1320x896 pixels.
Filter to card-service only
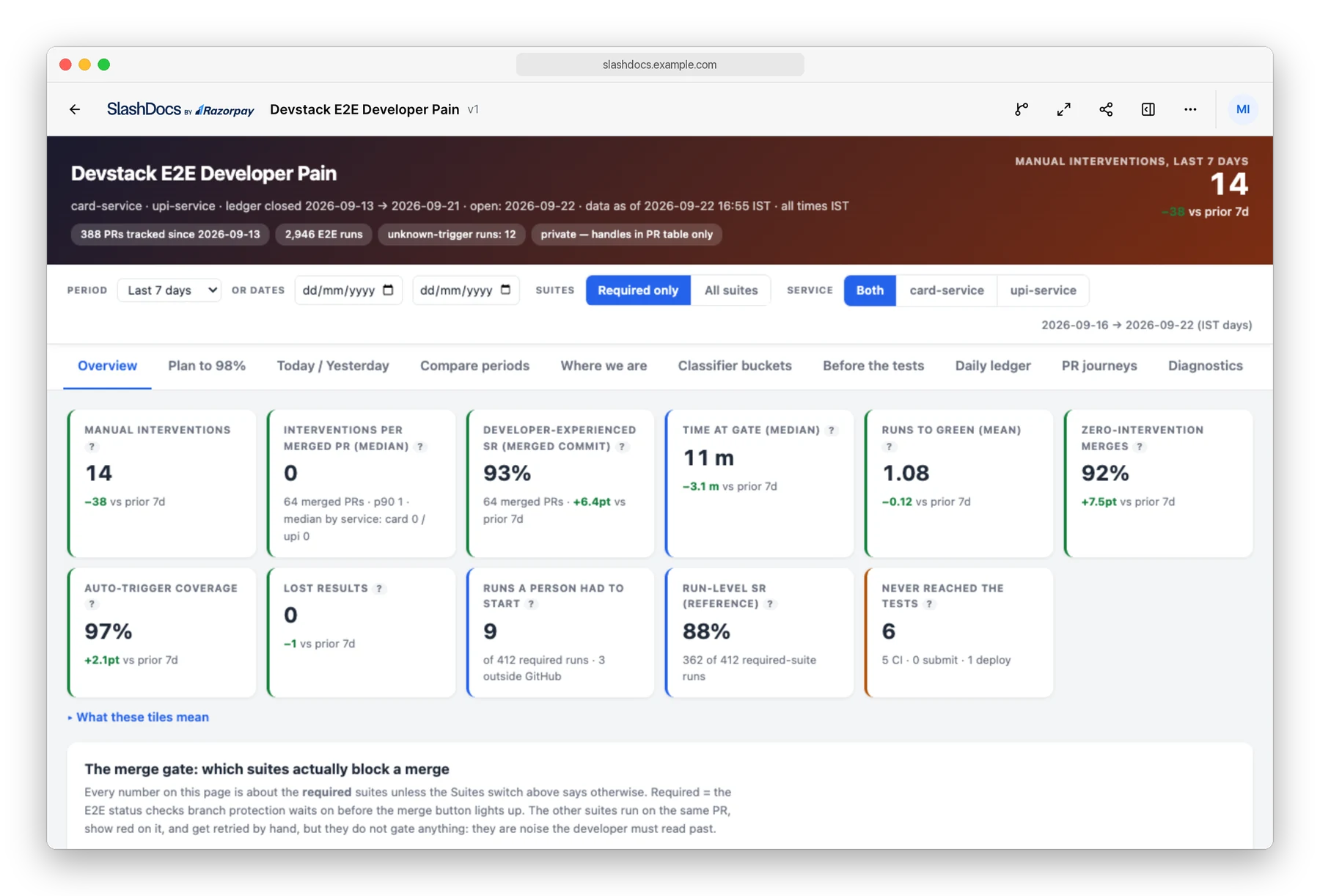(x=946, y=290)
